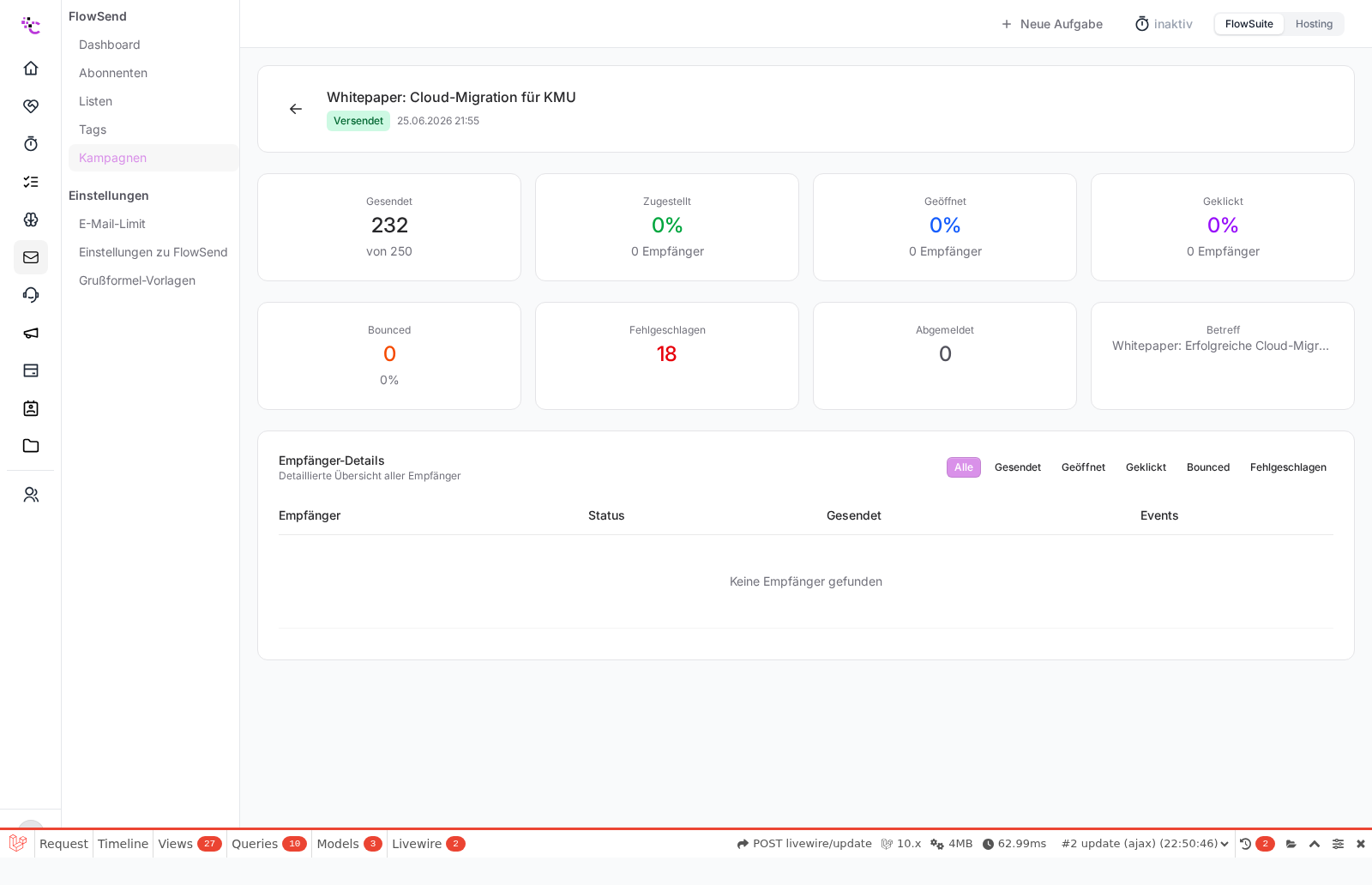The width and height of the screenshot is (1372, 885).
Task: Open the stopwatch icon in left rail
Action: 31,144
